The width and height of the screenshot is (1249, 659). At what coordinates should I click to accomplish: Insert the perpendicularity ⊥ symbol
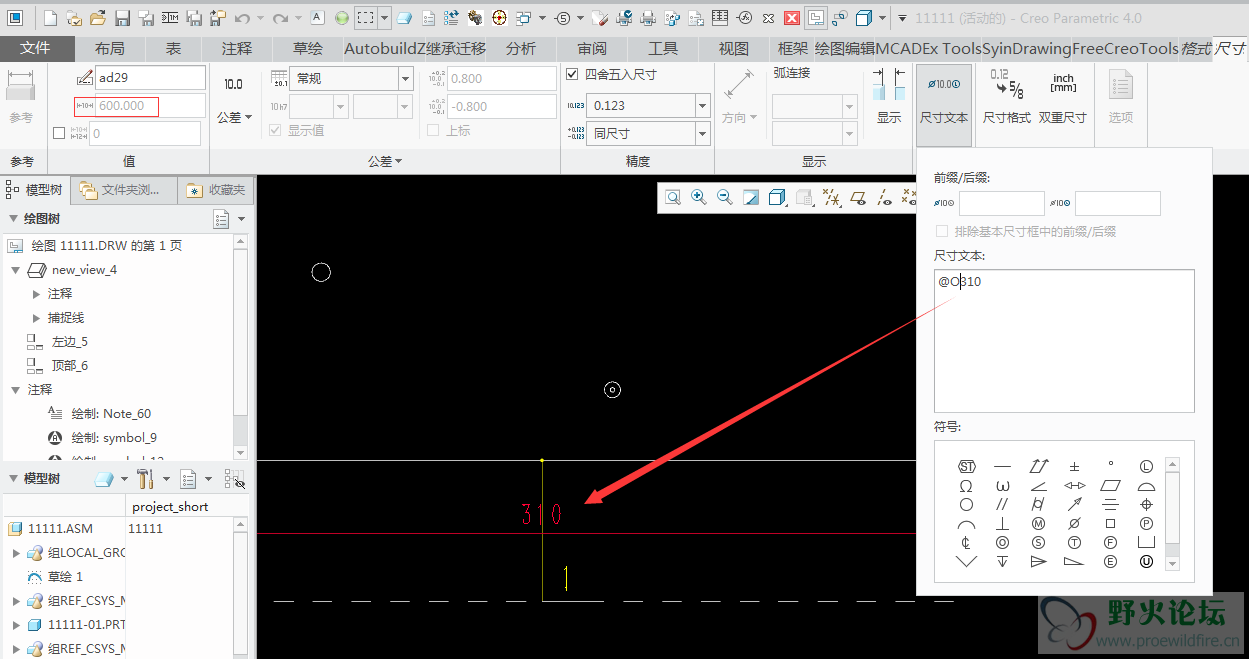coord(1002,524)
